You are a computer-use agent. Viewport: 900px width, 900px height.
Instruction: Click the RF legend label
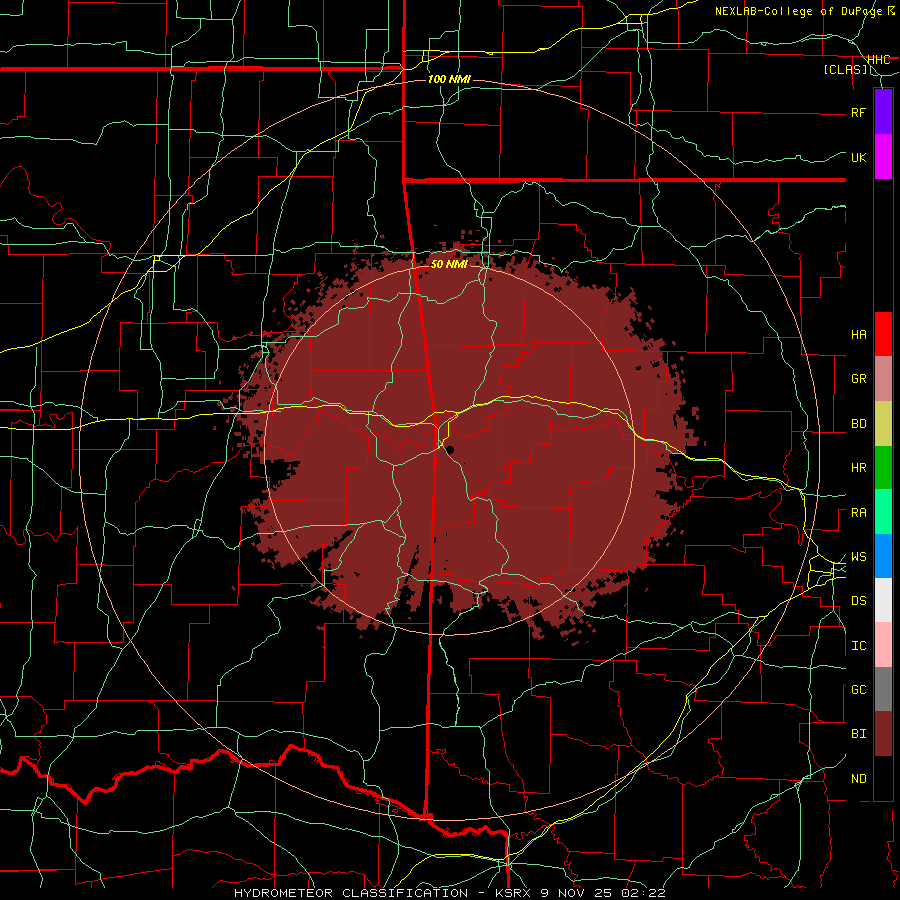pos(858,112)
